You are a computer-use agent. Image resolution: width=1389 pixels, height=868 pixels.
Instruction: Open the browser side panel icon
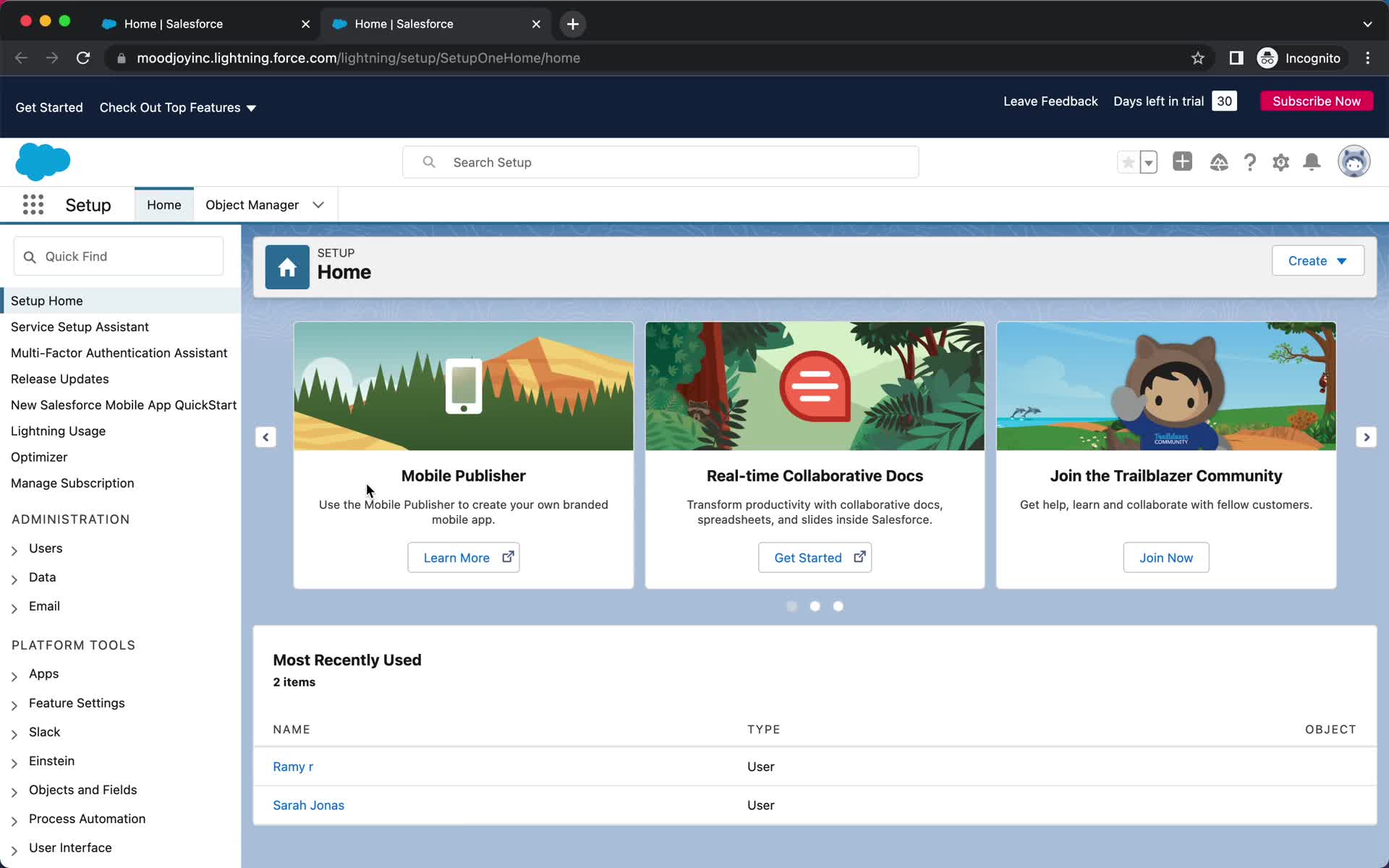[x=1236, y=58]
